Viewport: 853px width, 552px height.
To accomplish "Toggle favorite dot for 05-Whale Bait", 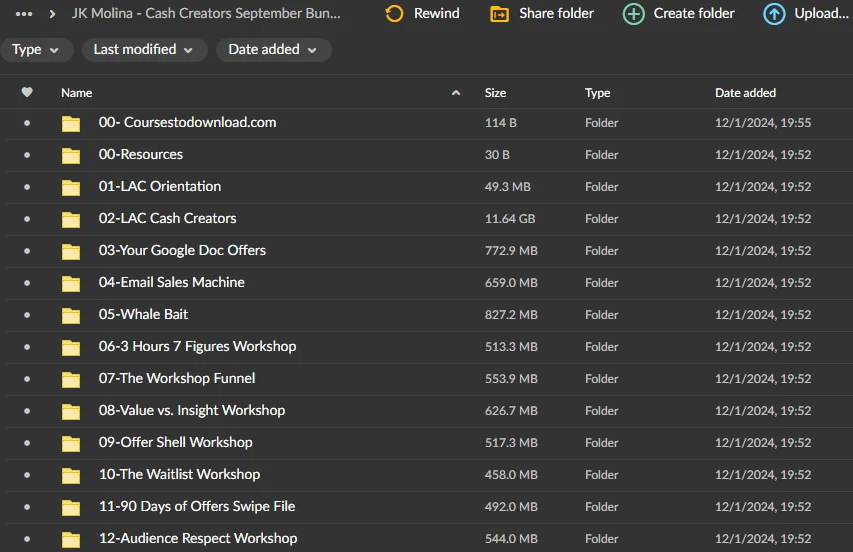I will pos(27,315).
